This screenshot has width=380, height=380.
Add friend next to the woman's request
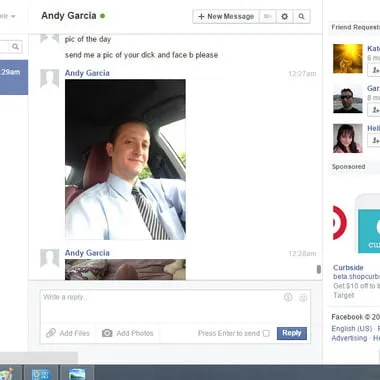(375, 140)
